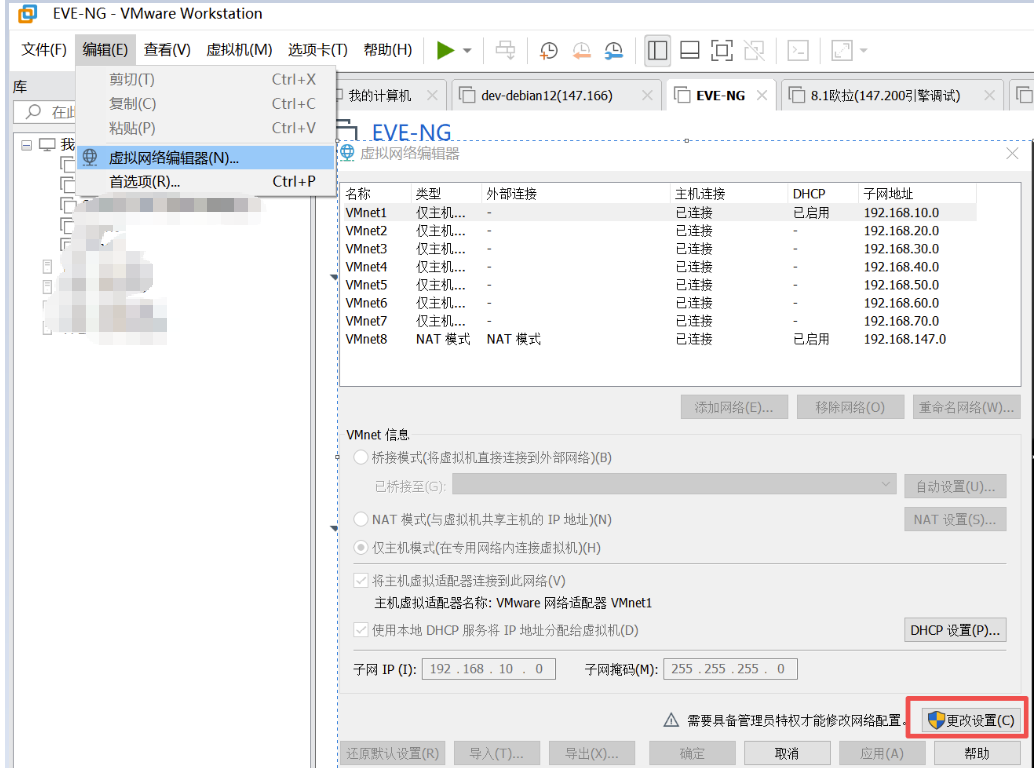1035x768 pixels.
Task: Click the globe icon in network editor title
Action: pos(347,153)
